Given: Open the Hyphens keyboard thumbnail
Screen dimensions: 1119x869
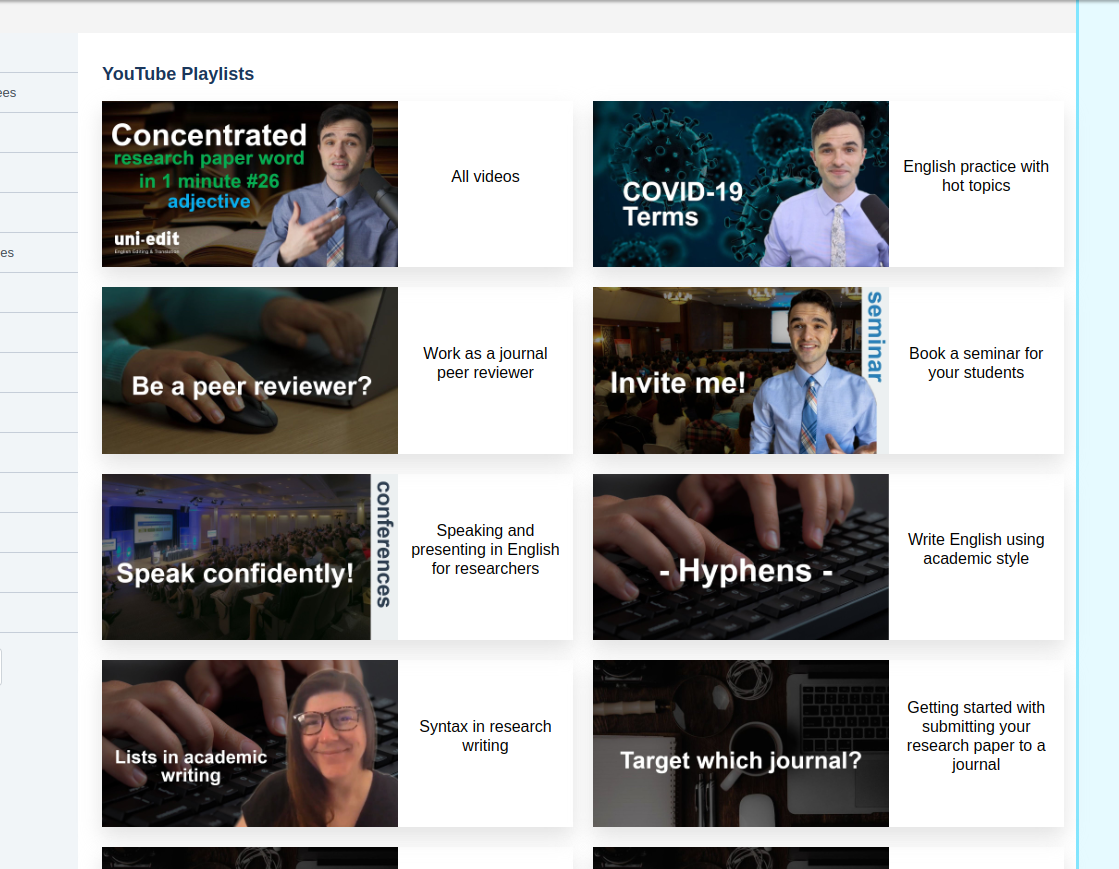Looking at the screenshot, I should click(x=741, y=557).
